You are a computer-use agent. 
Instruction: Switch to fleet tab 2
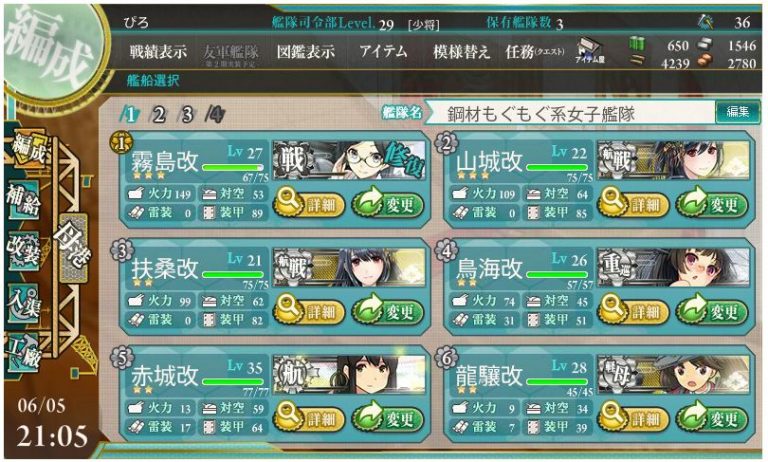click(158, 115)
